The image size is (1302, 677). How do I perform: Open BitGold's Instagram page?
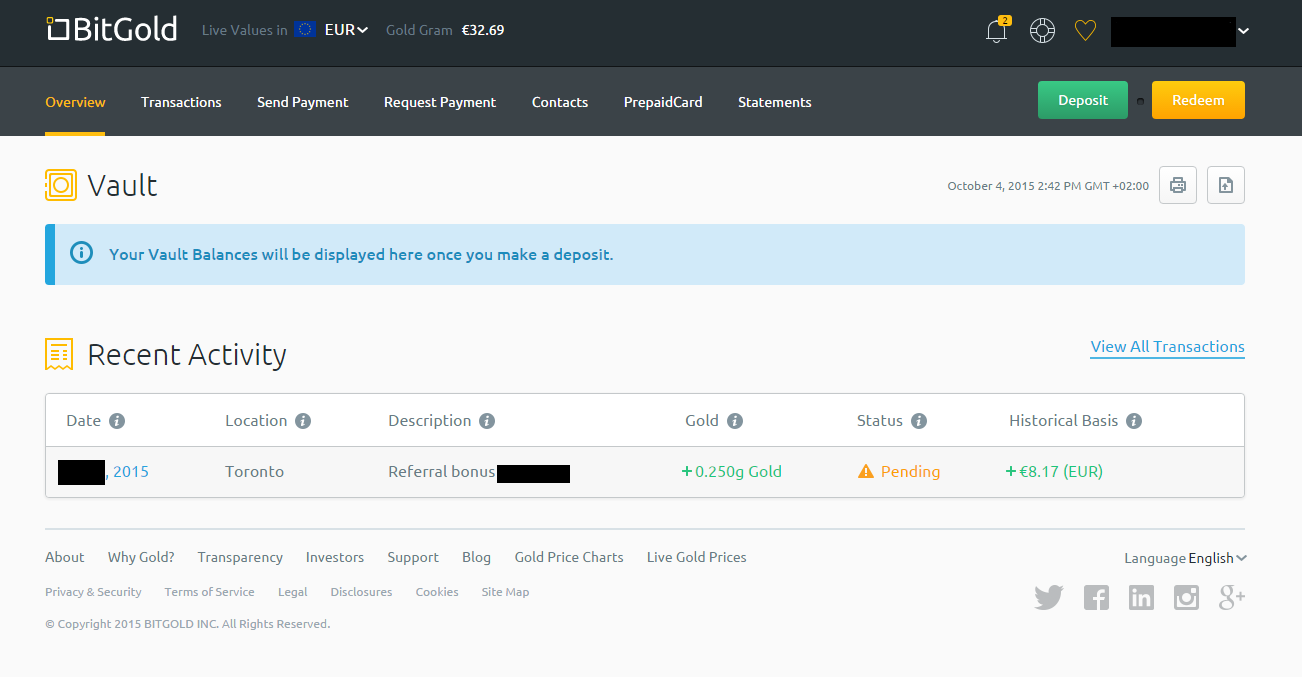pos(1186,598)
